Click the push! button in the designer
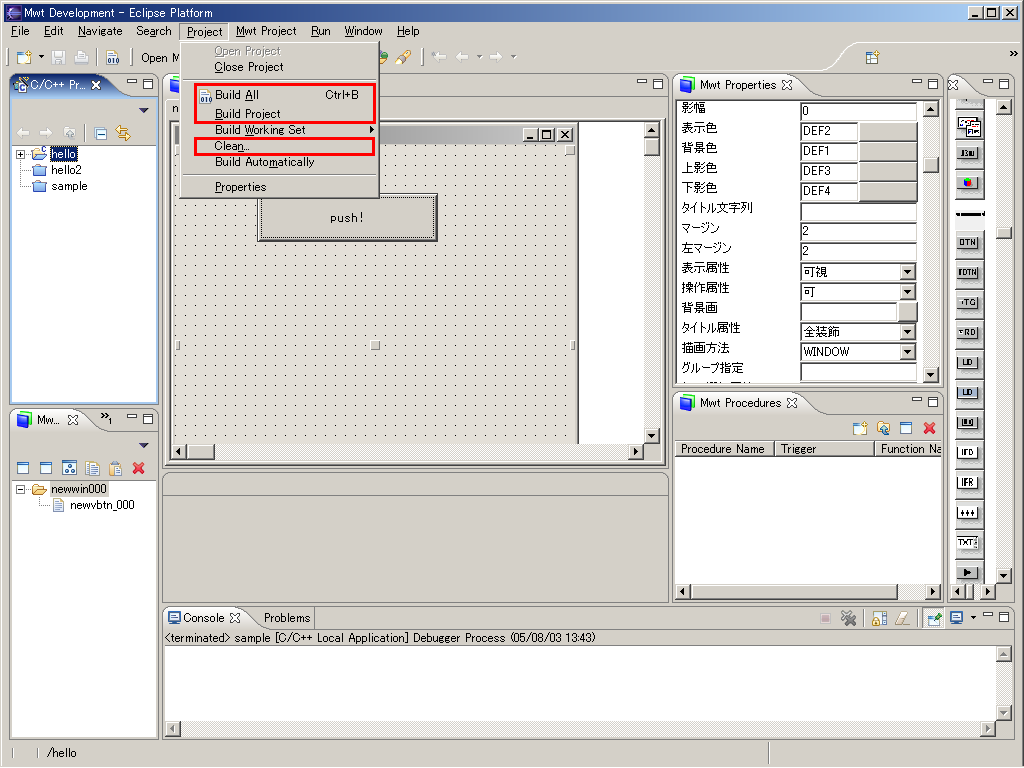 pos(347,218)
